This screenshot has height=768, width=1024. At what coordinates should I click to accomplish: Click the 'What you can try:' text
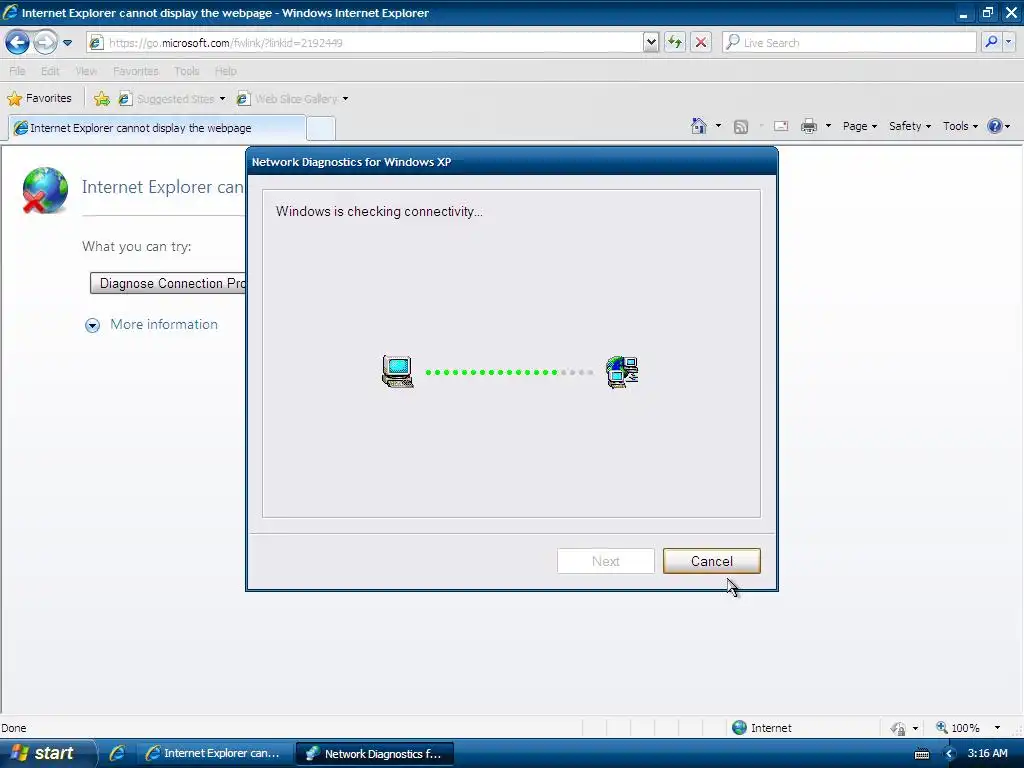[x=136, y=247]
